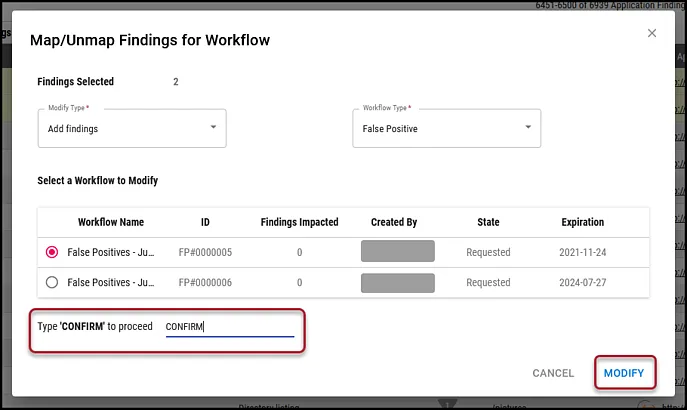Click Findings Impacted value for FP#0000005
Screen dimensions: 687x410
pyautogui.click(x=299, y=252)
